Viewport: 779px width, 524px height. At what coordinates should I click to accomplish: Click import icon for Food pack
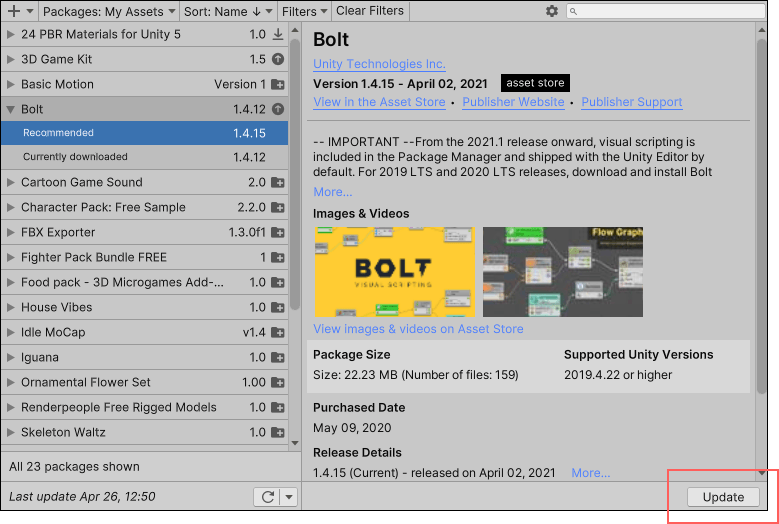pyautogui.click(x=278, y=283)
